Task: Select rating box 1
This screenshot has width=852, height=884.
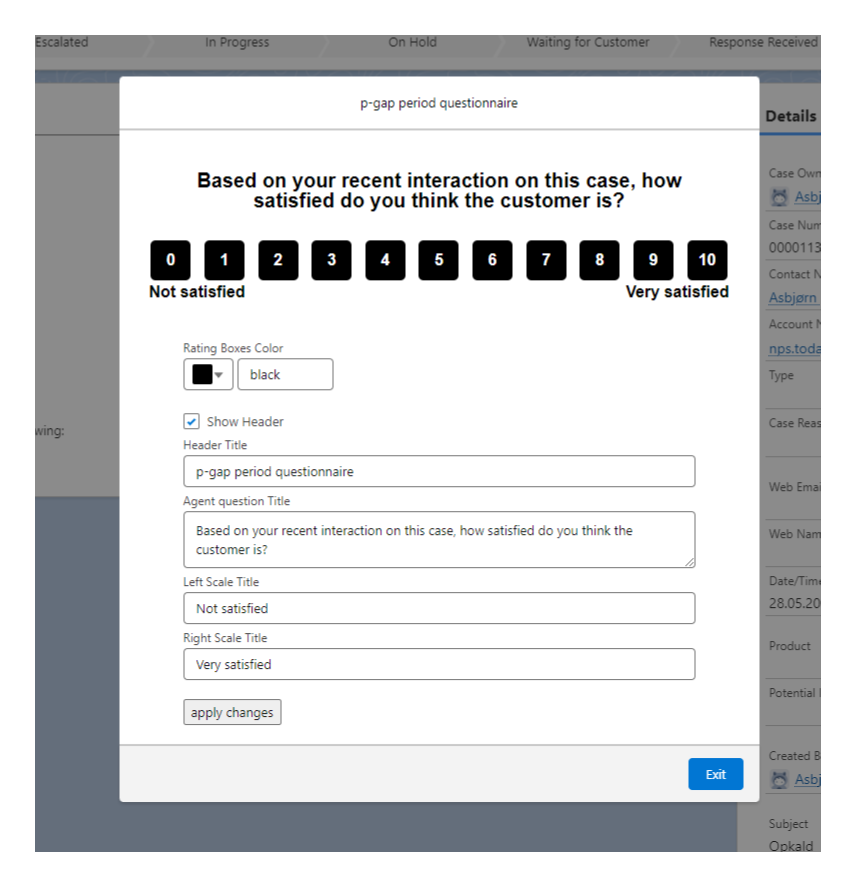Action: [224, 260]
